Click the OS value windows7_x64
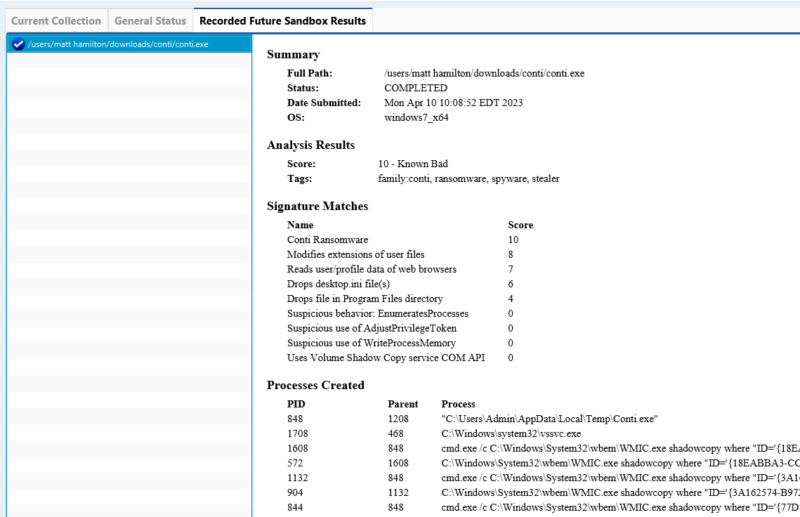 [416, 117]
